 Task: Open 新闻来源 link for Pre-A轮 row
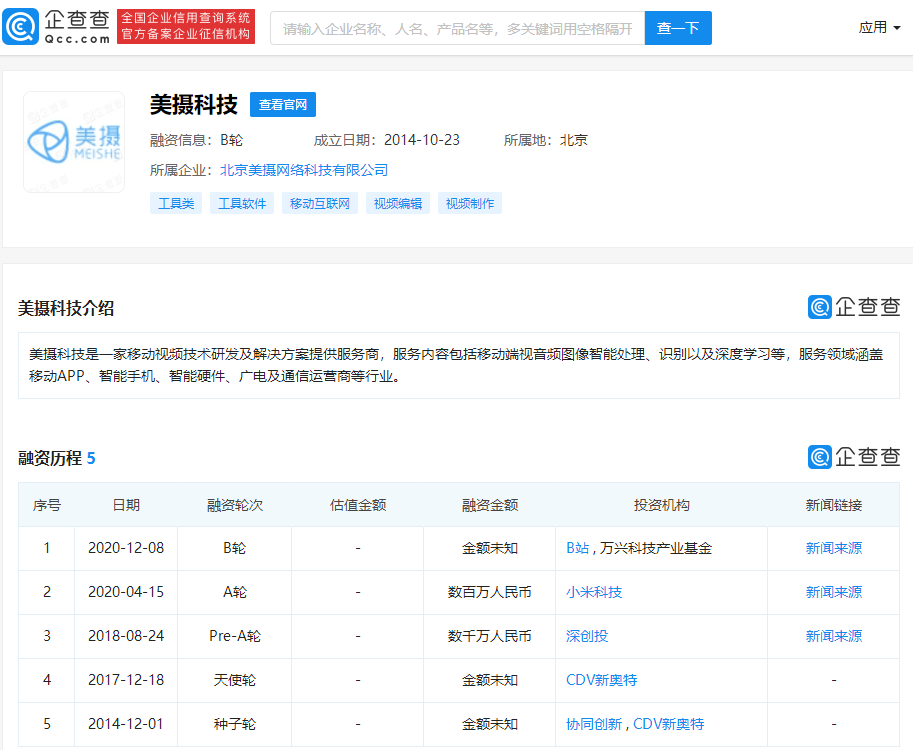(x=834, y=636)
